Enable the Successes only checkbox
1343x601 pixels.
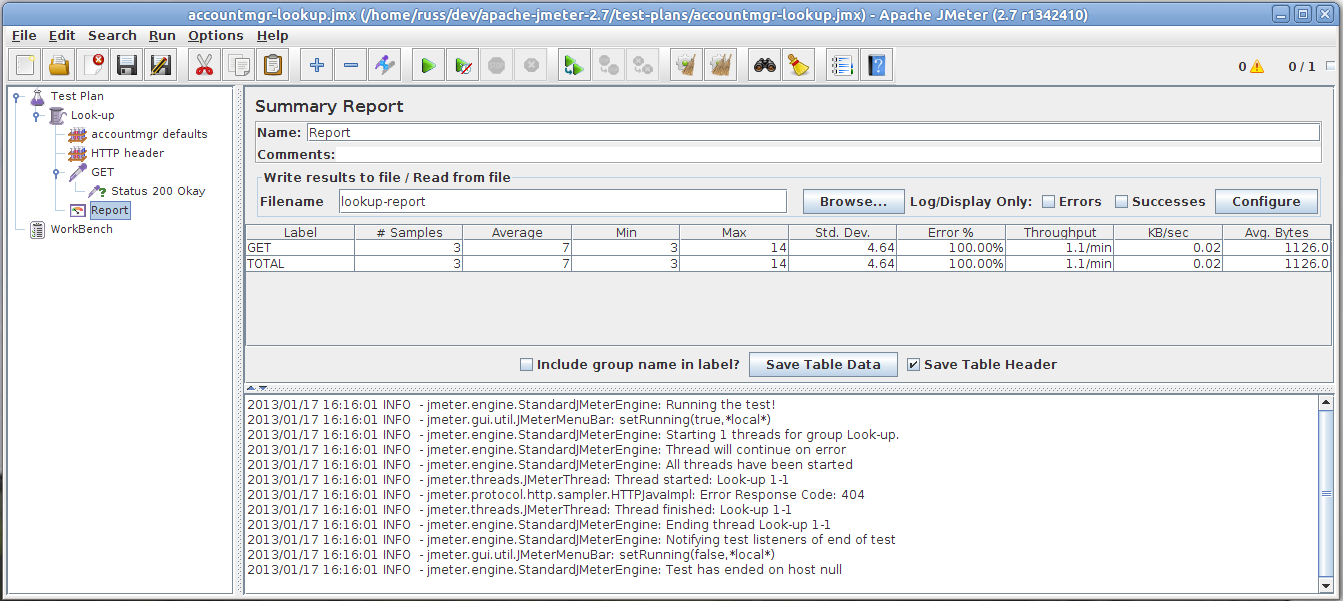[x=1121, y=202]
